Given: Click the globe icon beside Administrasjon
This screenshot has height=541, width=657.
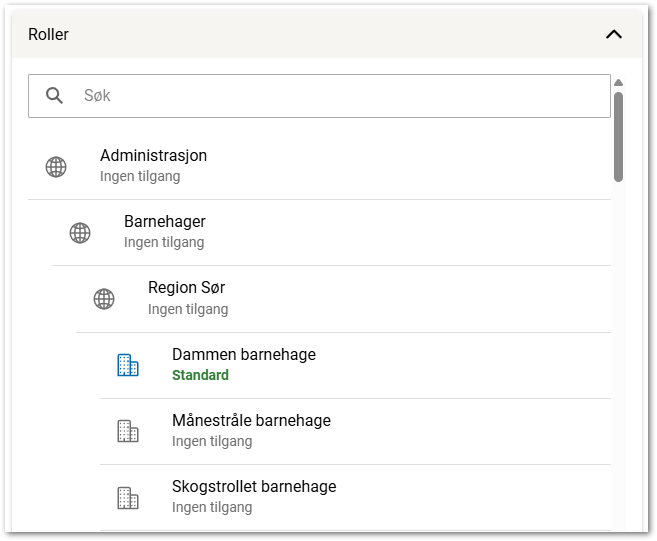Looking at the screenshot, I should [56, 167].
